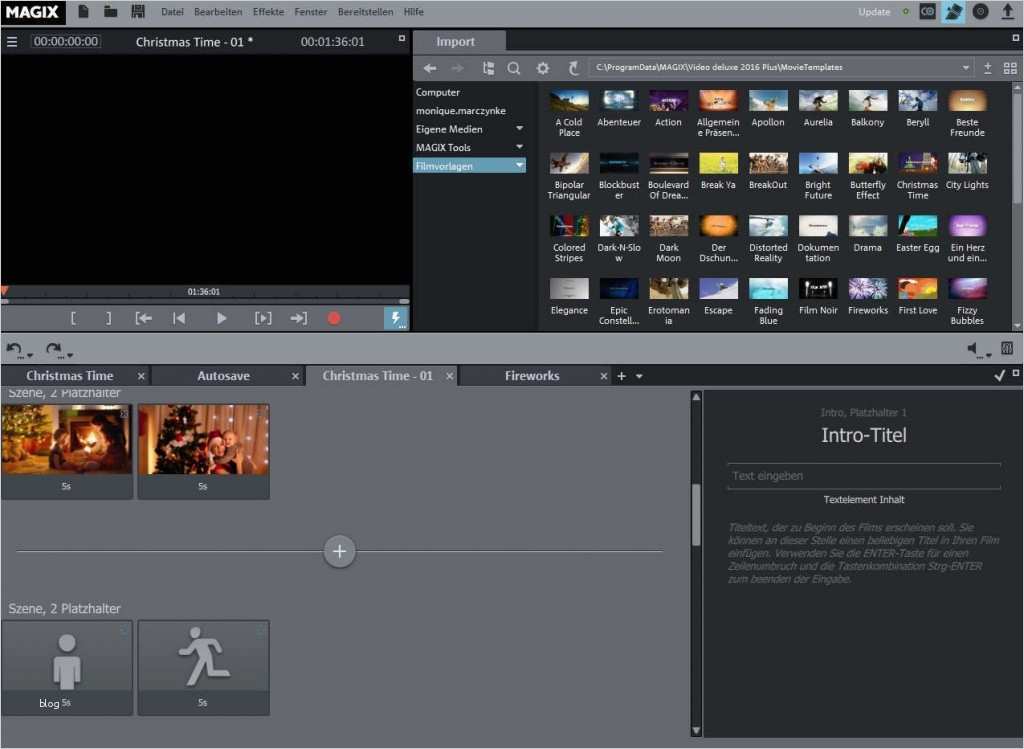Open the MovieTemplates path dropdown

[x=966, y=68]
